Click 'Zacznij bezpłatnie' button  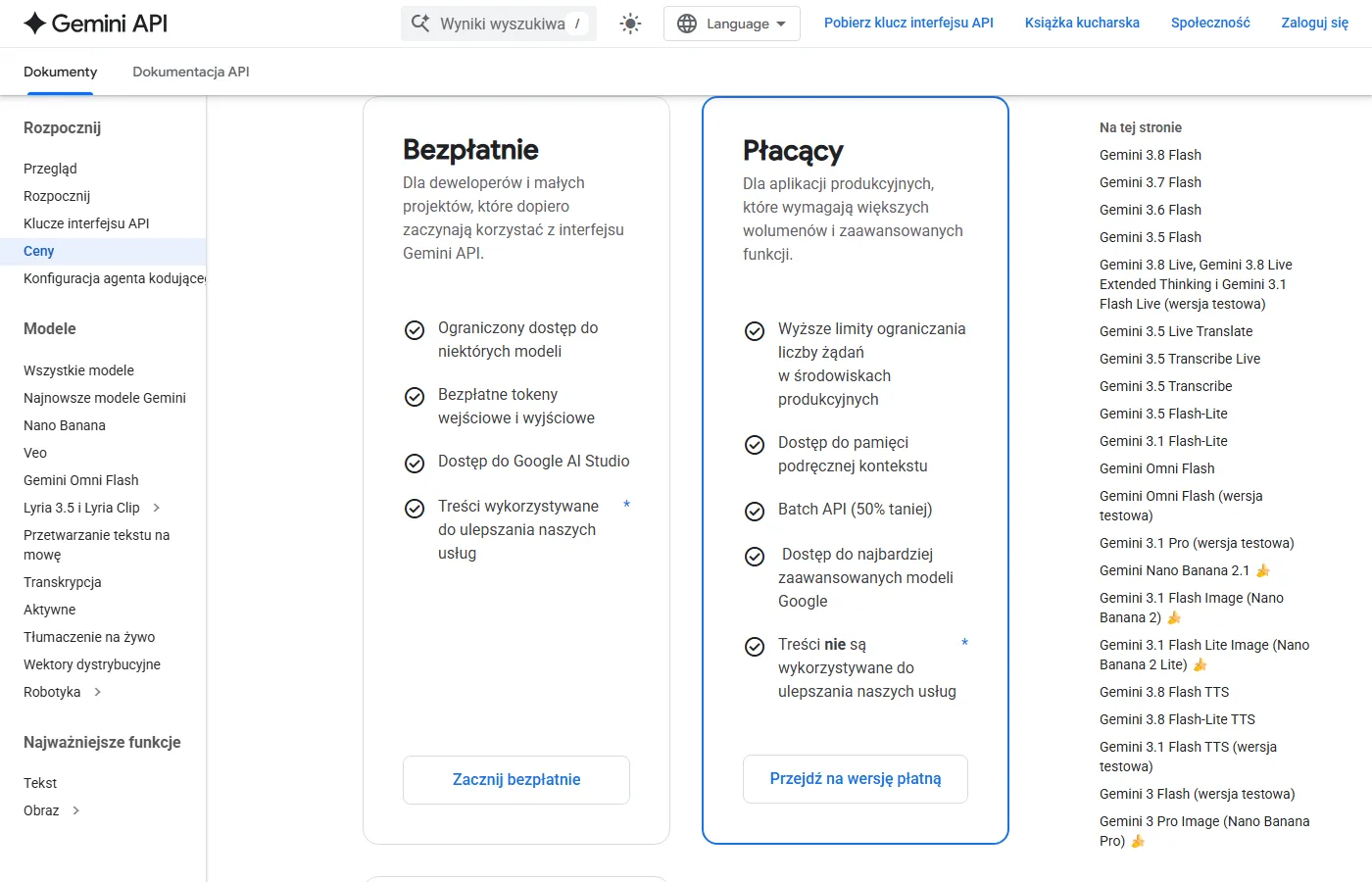[516, 780]
